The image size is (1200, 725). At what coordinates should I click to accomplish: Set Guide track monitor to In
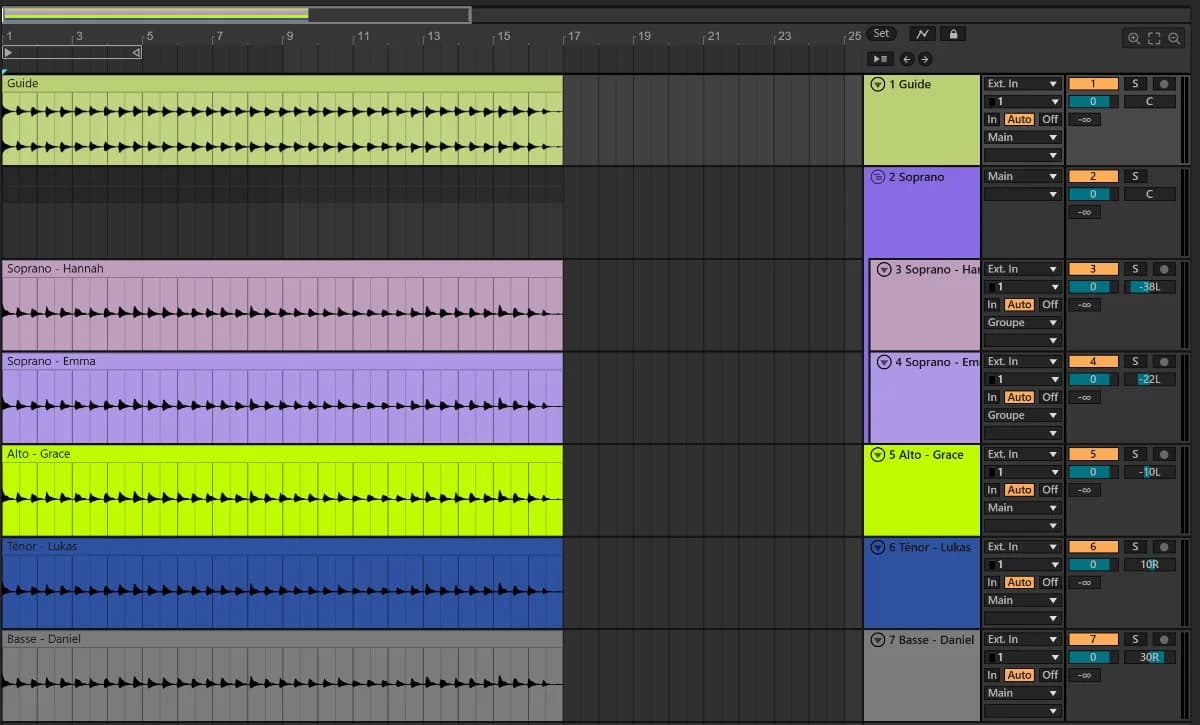tap(992, 119)
